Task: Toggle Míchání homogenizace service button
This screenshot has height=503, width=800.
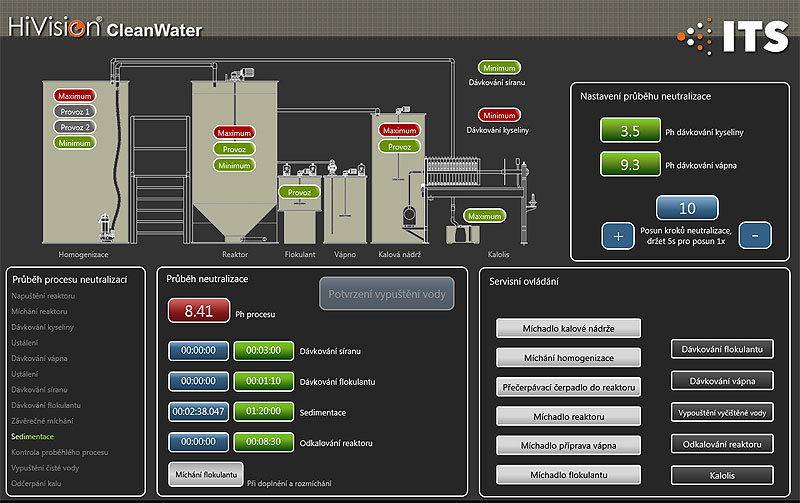Action: (x=568, y=357)
